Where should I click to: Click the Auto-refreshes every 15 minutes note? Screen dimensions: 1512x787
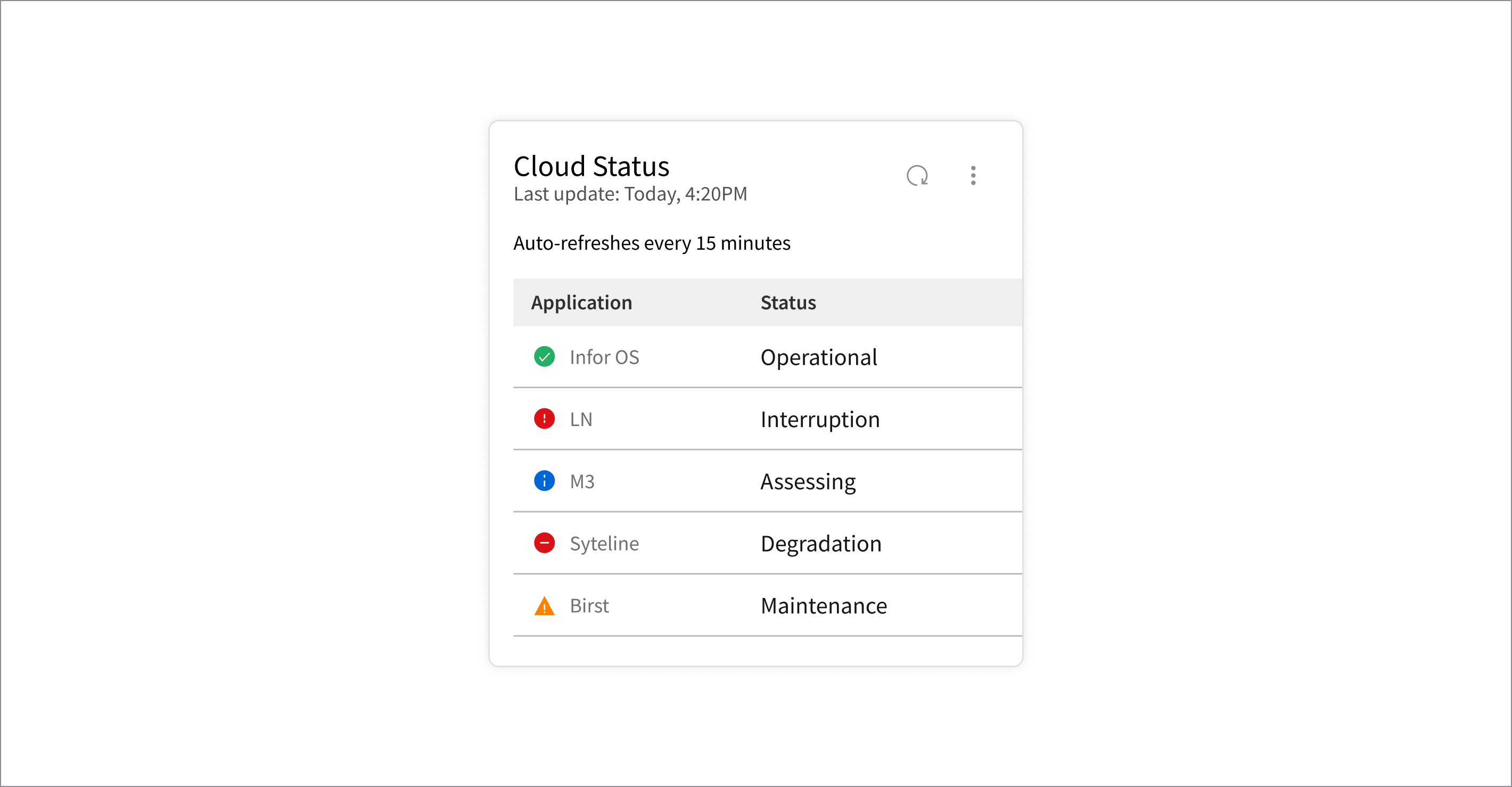coord(652,243)
